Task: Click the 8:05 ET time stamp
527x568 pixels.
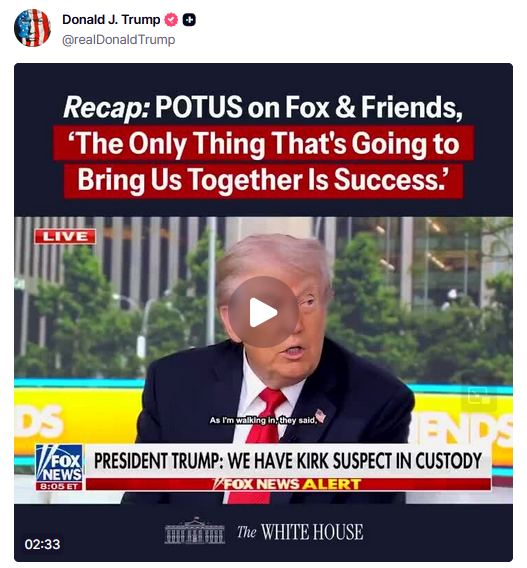Action: [x=59, y=486]
